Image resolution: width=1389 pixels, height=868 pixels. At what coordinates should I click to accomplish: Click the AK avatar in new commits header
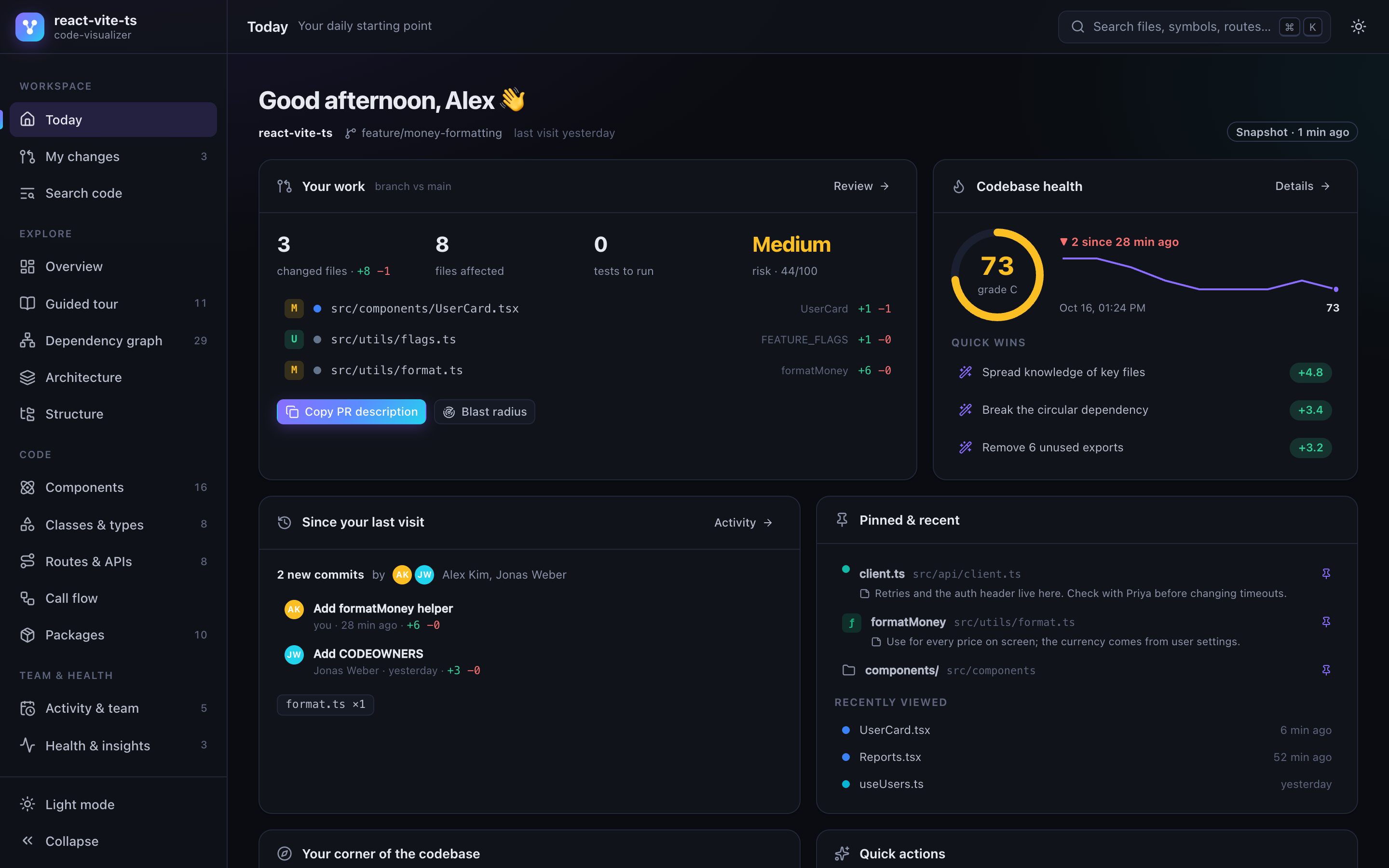coord(402,575)
